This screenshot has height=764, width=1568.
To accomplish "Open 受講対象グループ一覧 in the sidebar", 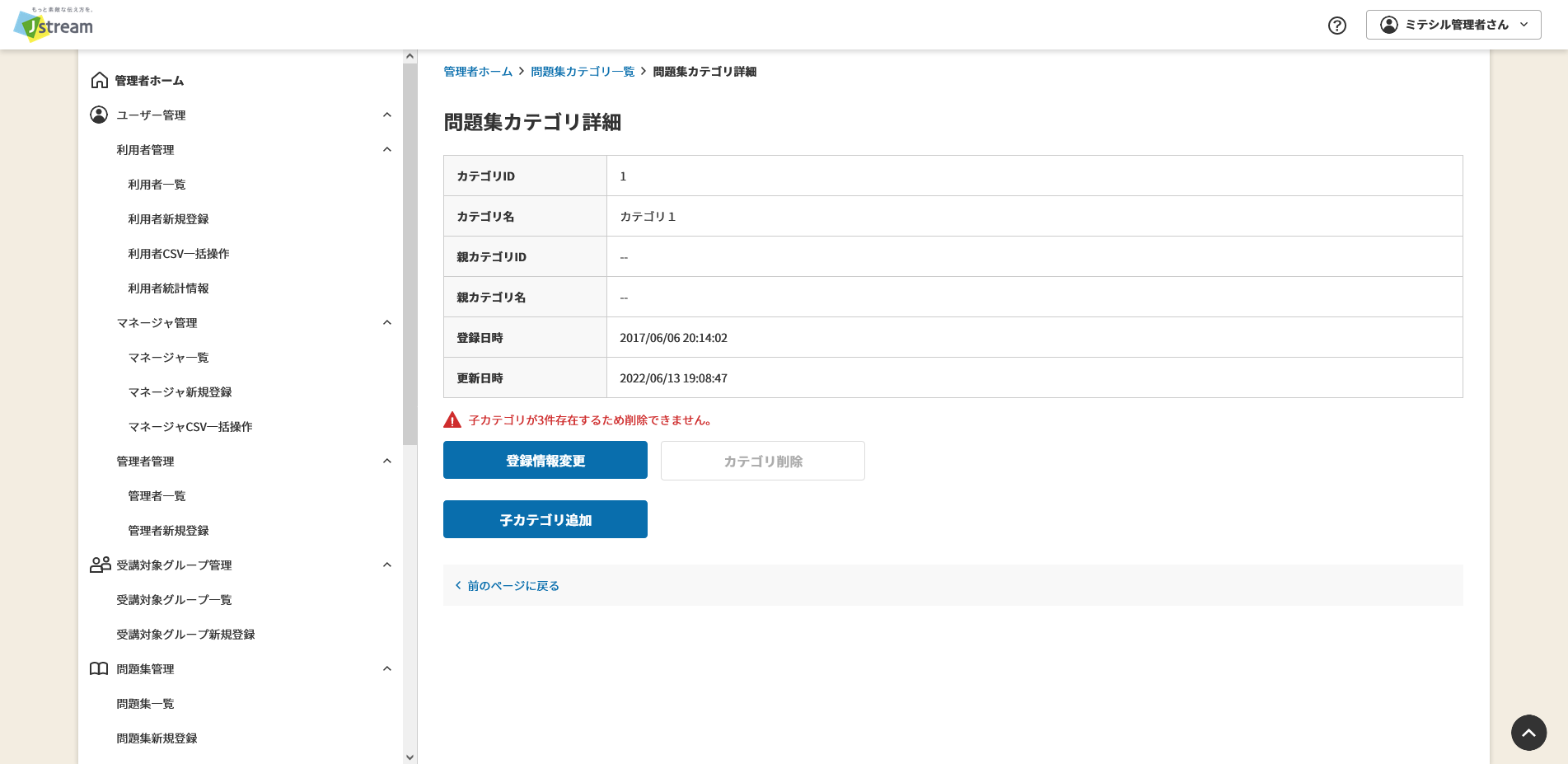I will (x=174, y=600).
